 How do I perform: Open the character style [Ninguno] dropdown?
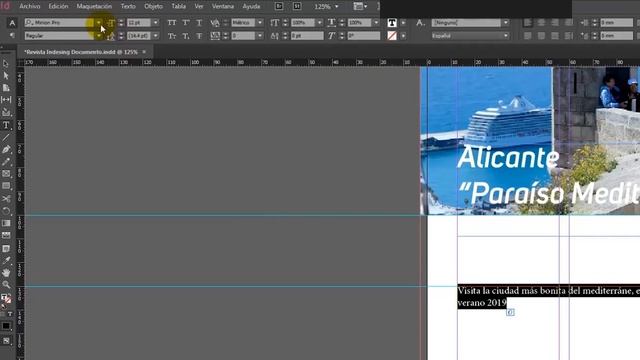tap(506, 23)
